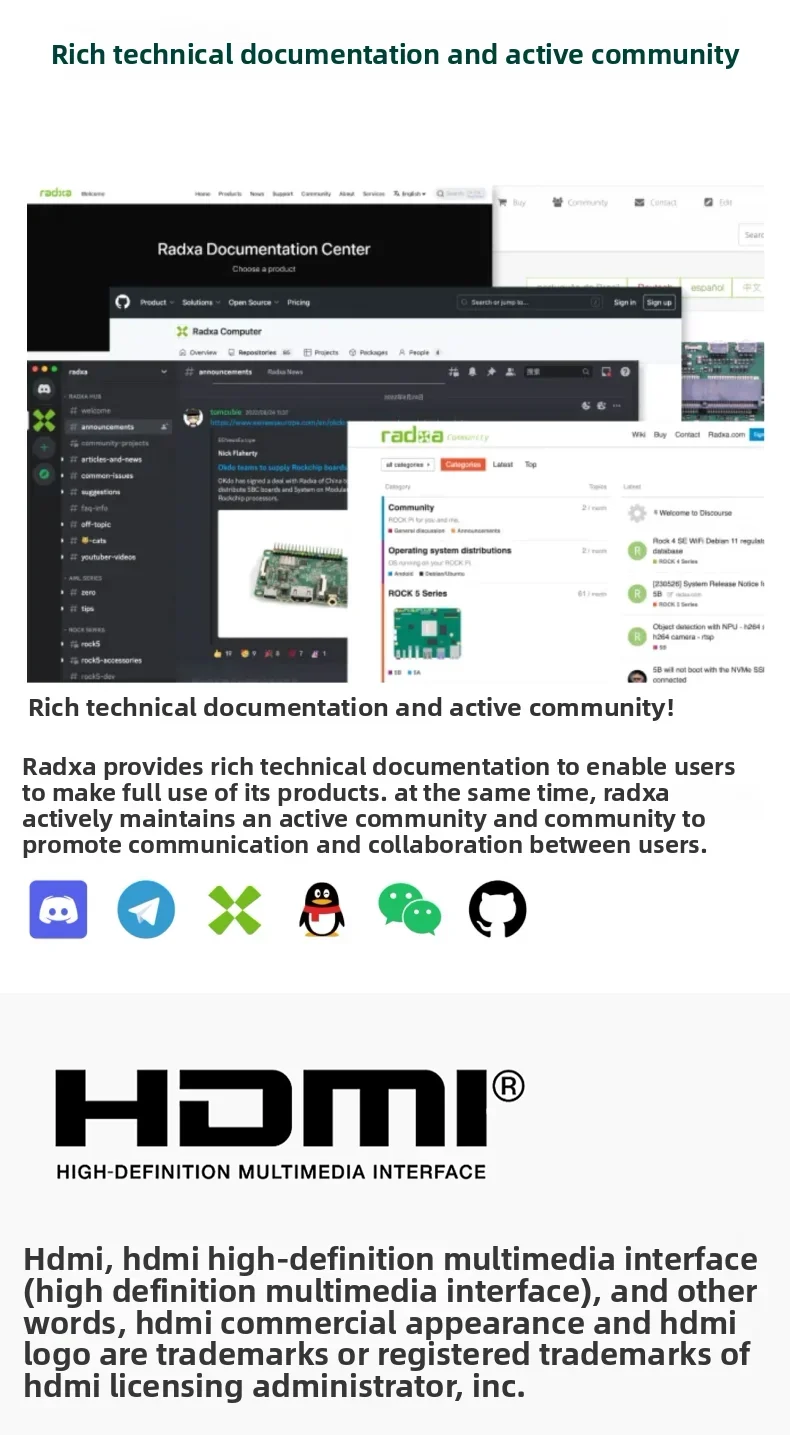Expand the Product menu in the GitHub header
Viewport: 790px width, 1435px height.
[x=157, y=302]
